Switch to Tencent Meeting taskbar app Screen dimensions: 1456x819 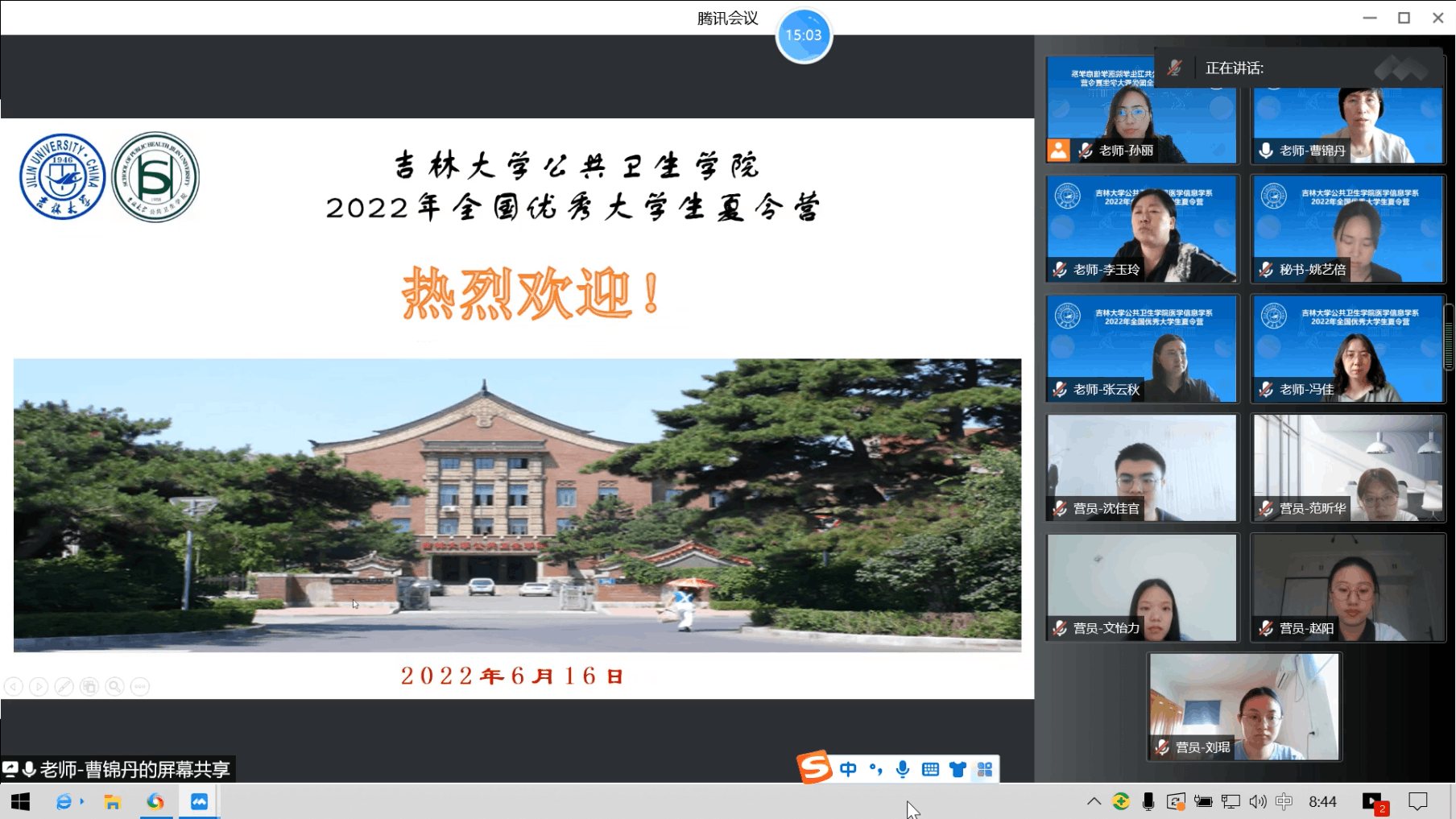pyautogui.click(x=199, y=801)
